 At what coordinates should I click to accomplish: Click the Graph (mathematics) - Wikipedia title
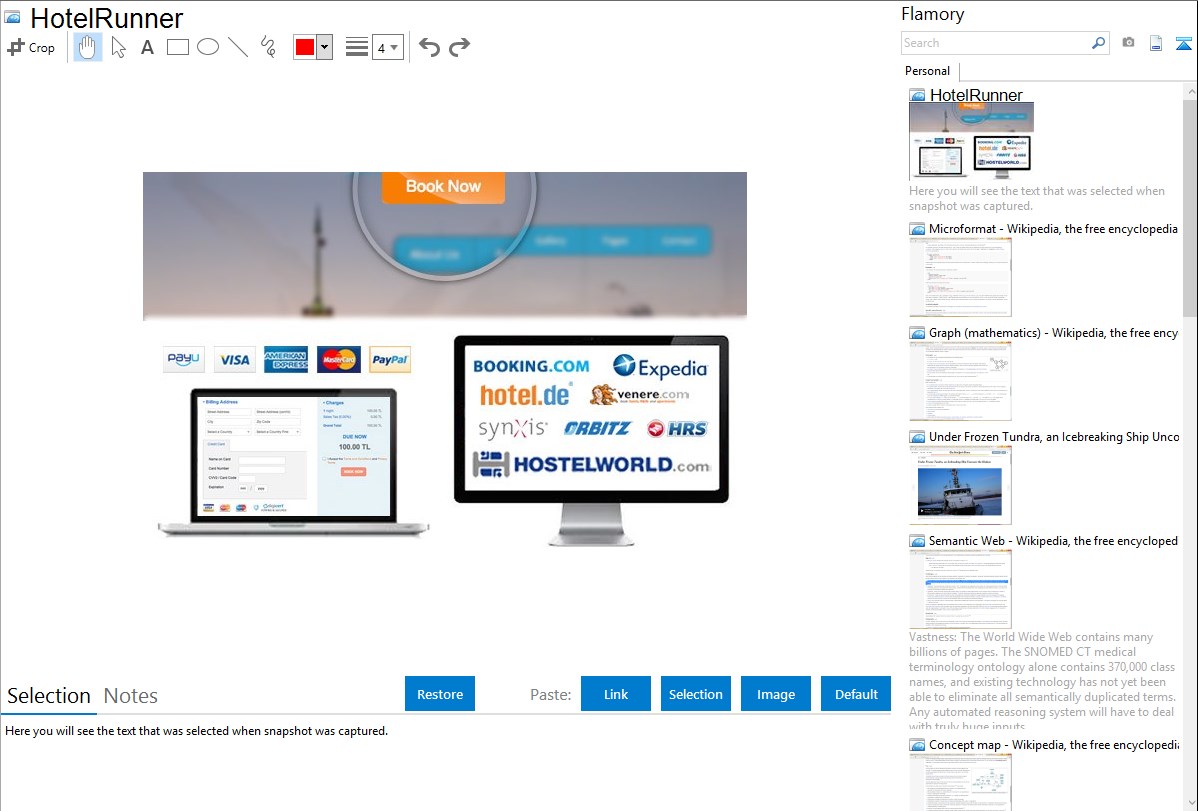point(1053,333)
